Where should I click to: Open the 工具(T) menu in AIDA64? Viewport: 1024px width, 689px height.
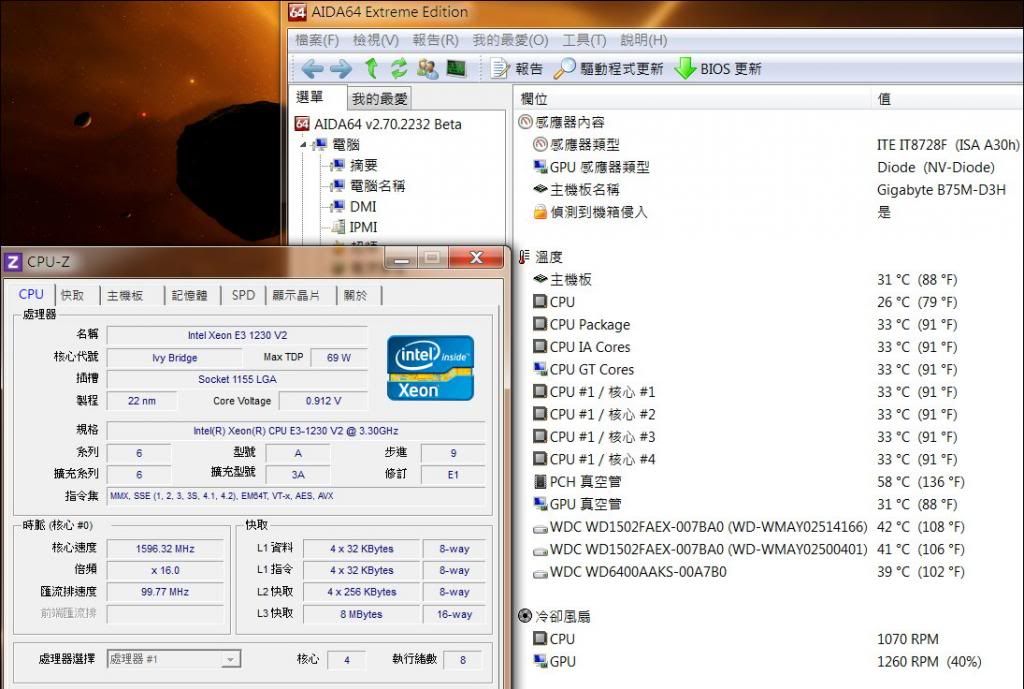point(584,40)
